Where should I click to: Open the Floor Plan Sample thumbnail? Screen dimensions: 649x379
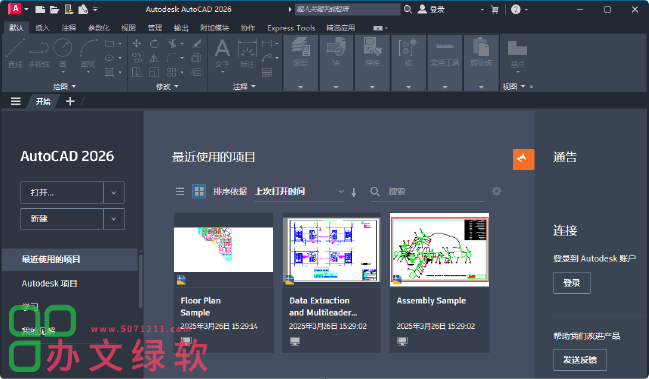click(x=224, y=249)
